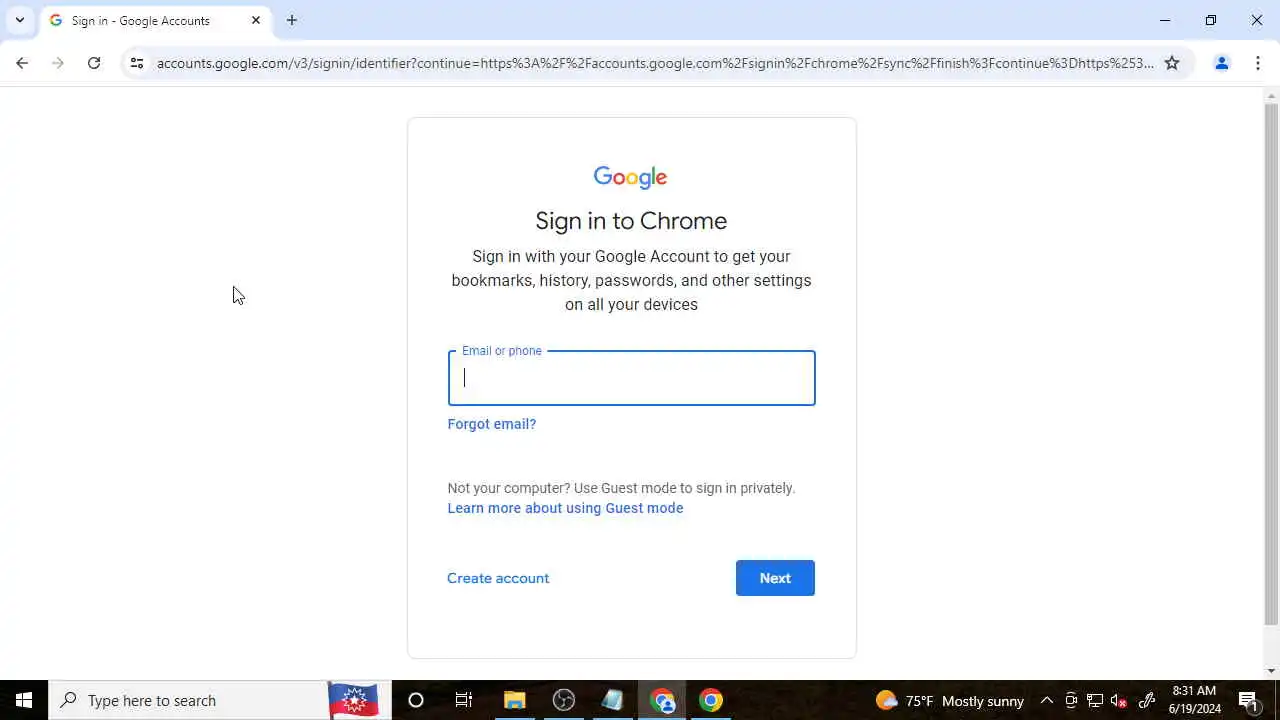1280x720 pixels.
Task: Expand the tab search dropdown arrow
Action: coord(19,20)
